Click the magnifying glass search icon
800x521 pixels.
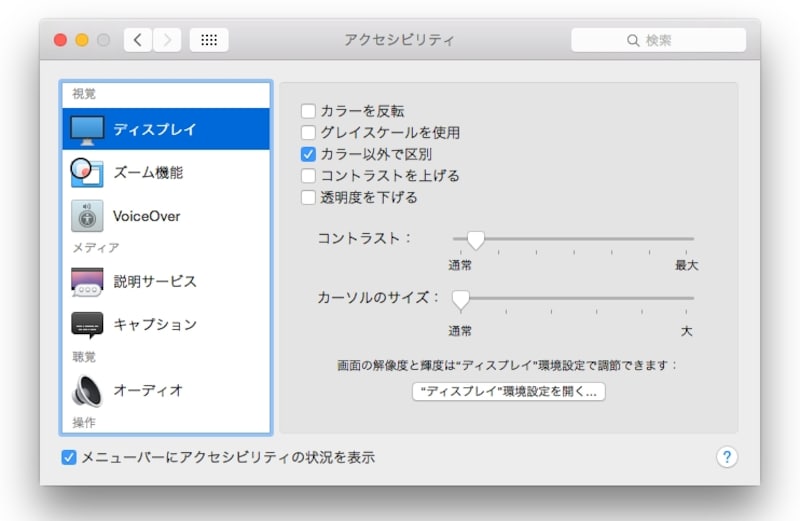[x=633, y=40]
